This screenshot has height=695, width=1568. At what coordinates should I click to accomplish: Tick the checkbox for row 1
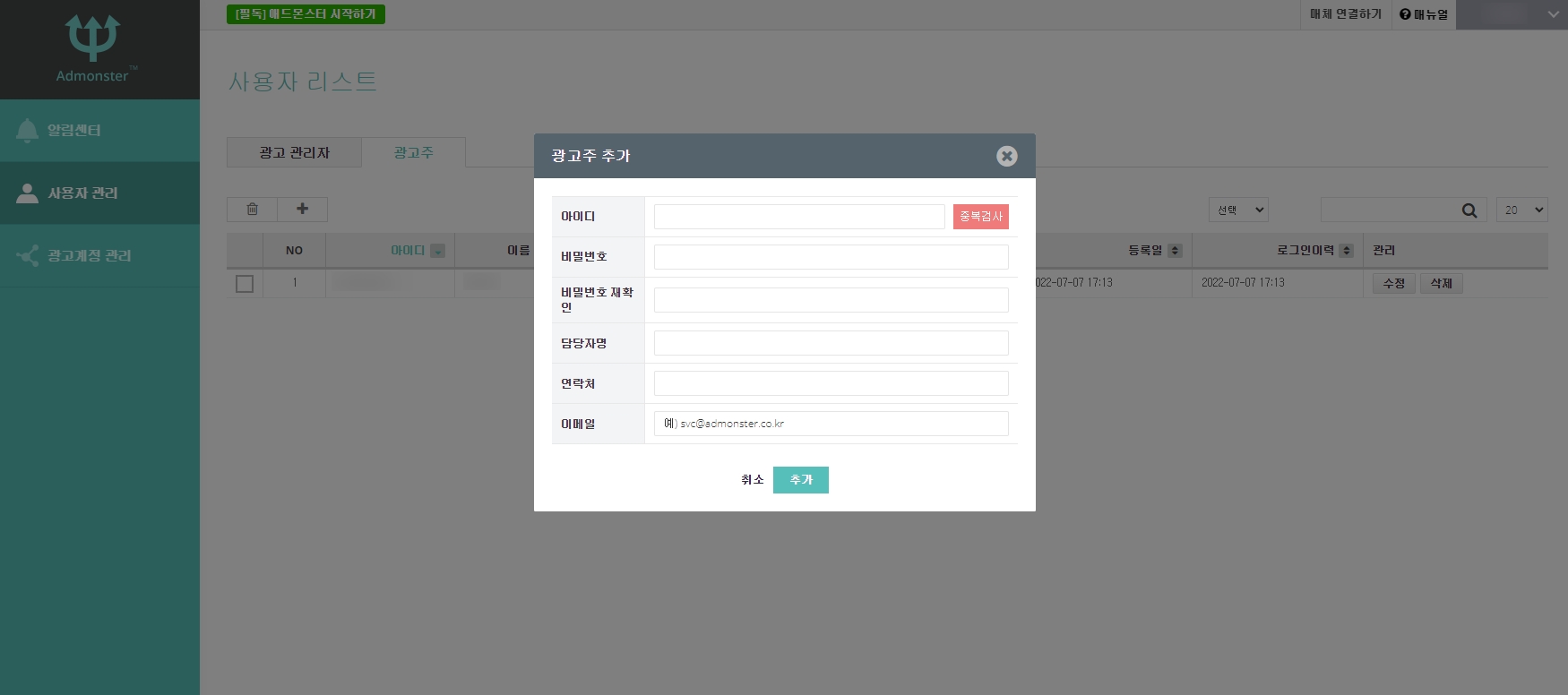[x=245, y=284]
